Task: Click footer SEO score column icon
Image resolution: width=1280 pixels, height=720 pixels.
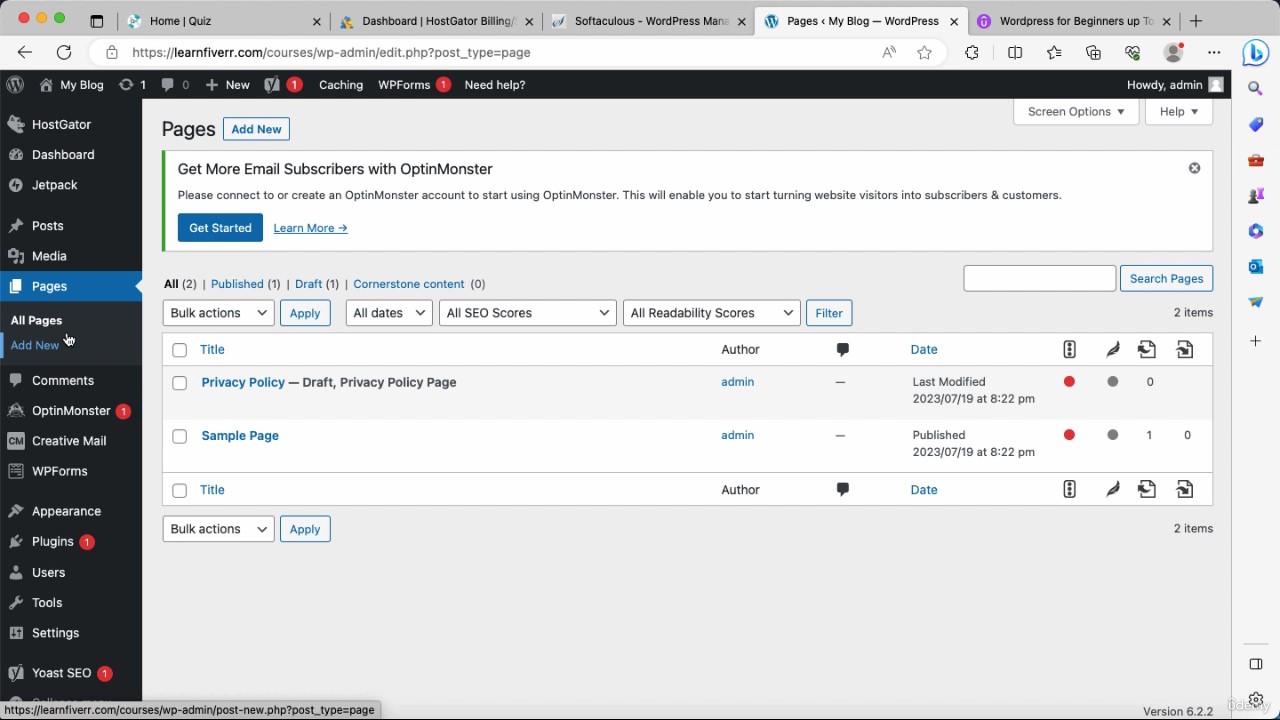Action: pyautogui.click(x=1069, y=489)
